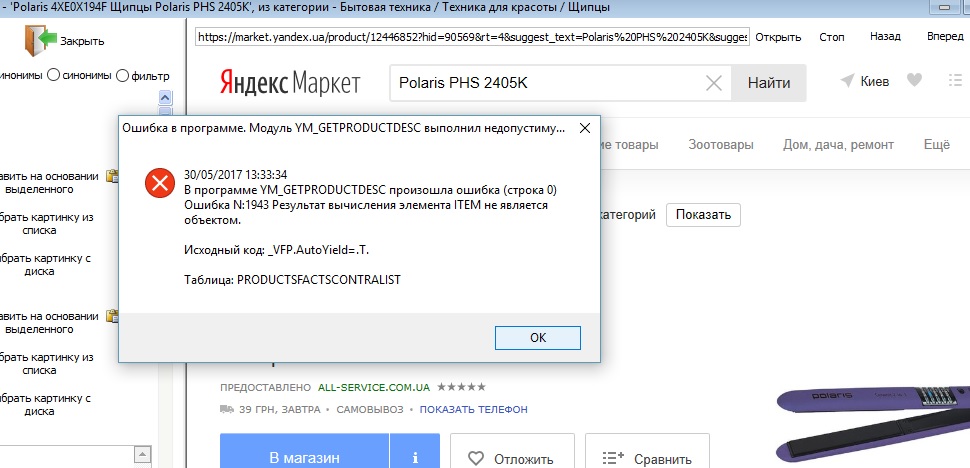Go forward with the Вперед button
970x468 pixels.
point(945,36)
